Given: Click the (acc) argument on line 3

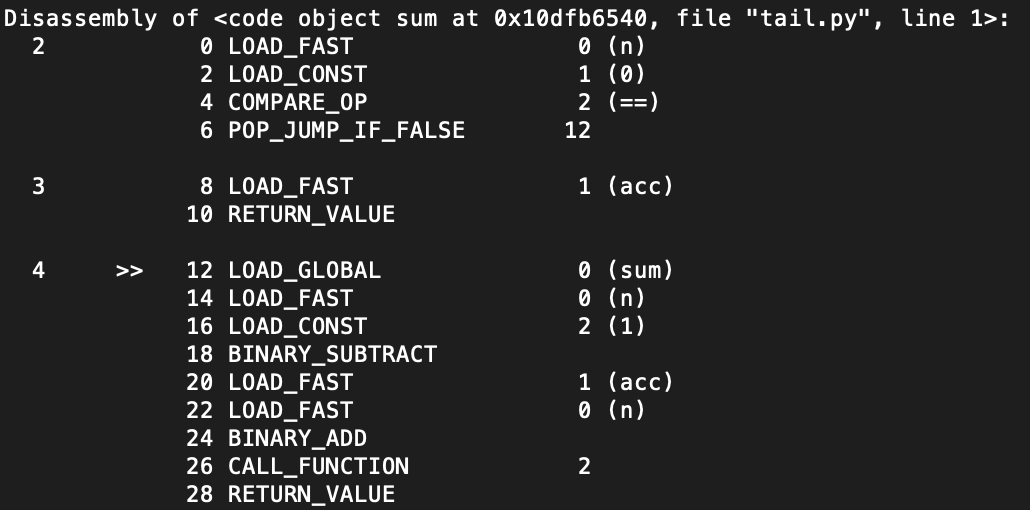Looking at the screenshot, I should pos(640,187).
